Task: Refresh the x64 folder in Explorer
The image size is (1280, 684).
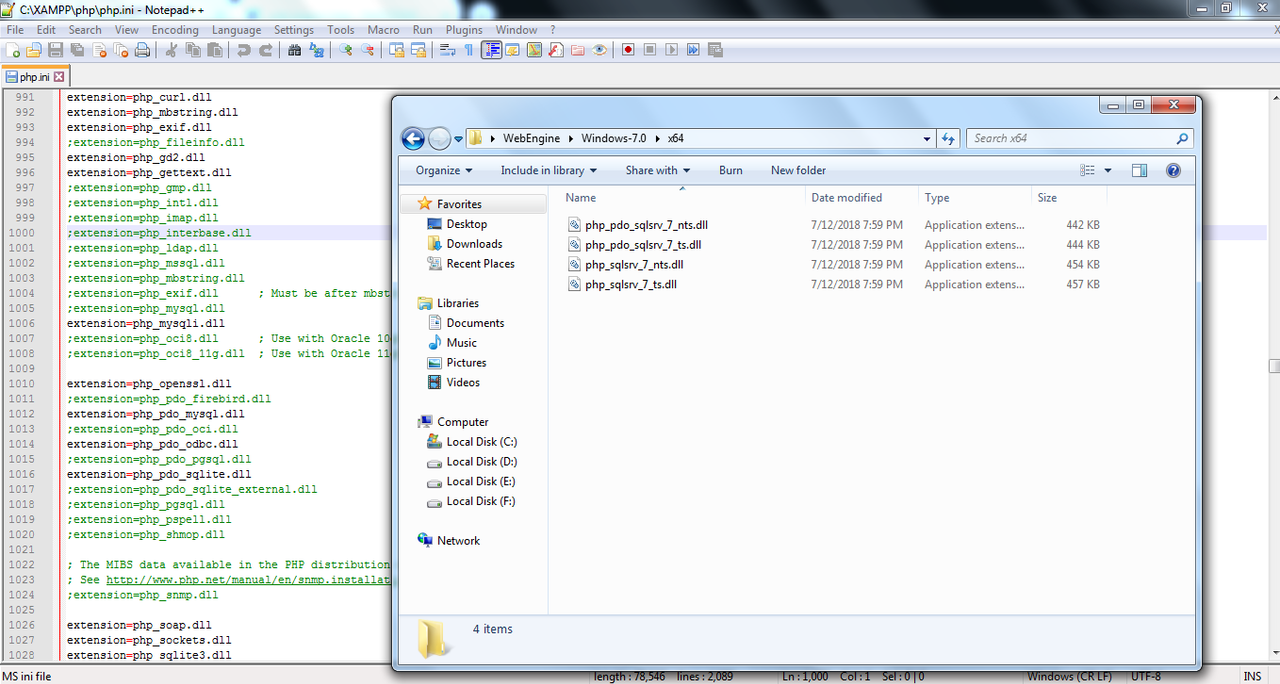Action: coord(950,138)
